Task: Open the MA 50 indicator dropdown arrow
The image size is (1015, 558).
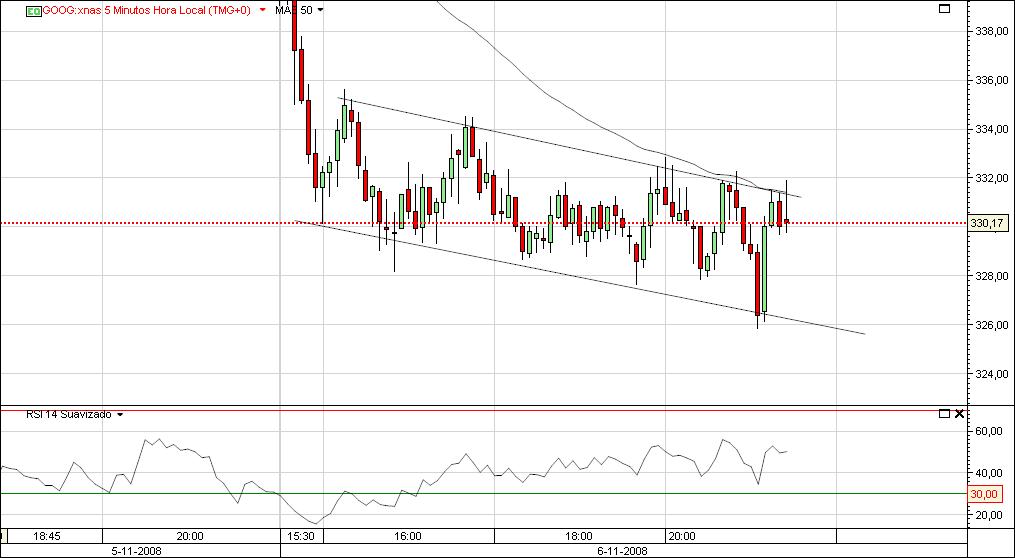Action: [x=320, y=10]
